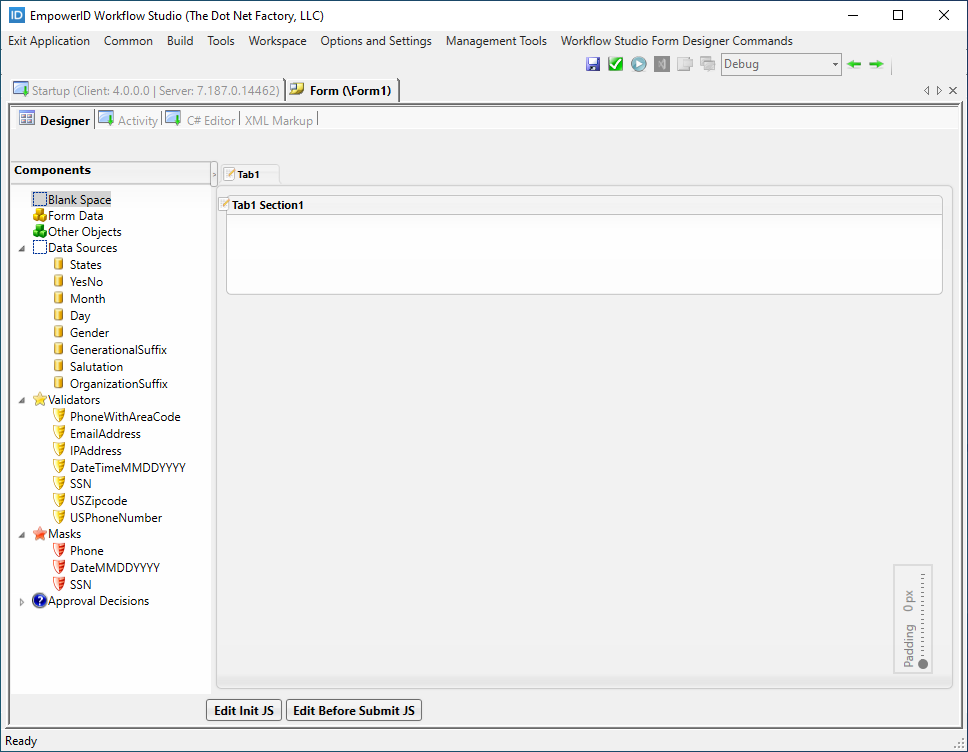968x752 pixels.
Task: Click the green checkmark validate icon
Action: [x=616, y=63]
